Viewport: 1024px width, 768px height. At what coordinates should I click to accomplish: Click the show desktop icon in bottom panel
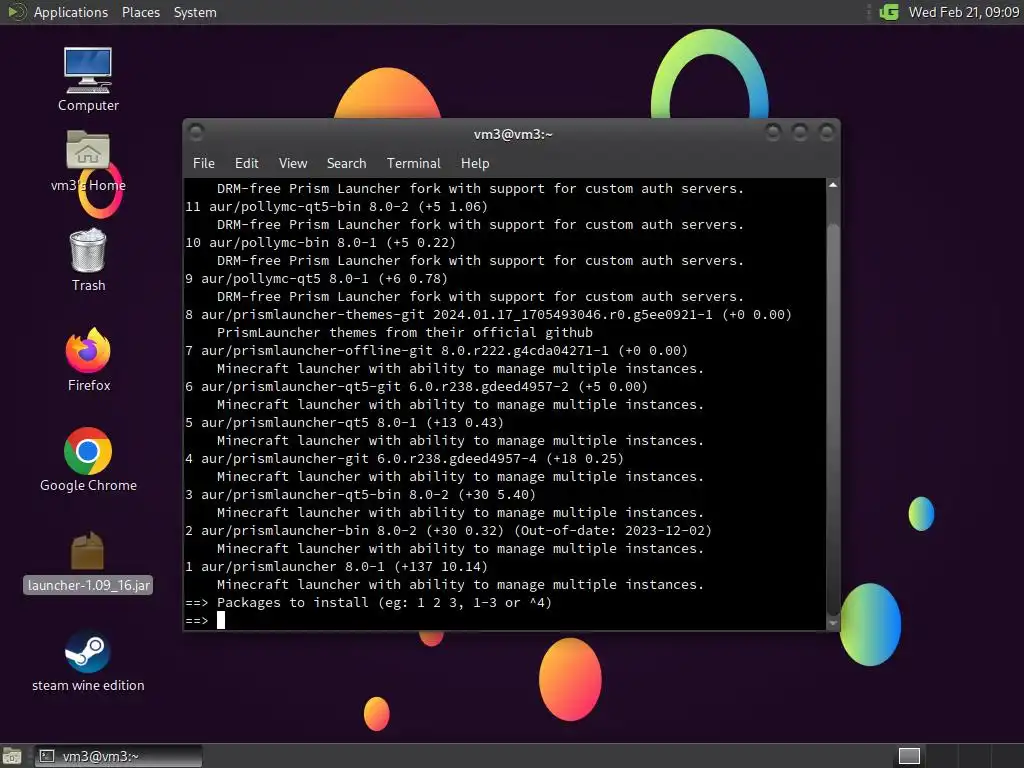12,756
